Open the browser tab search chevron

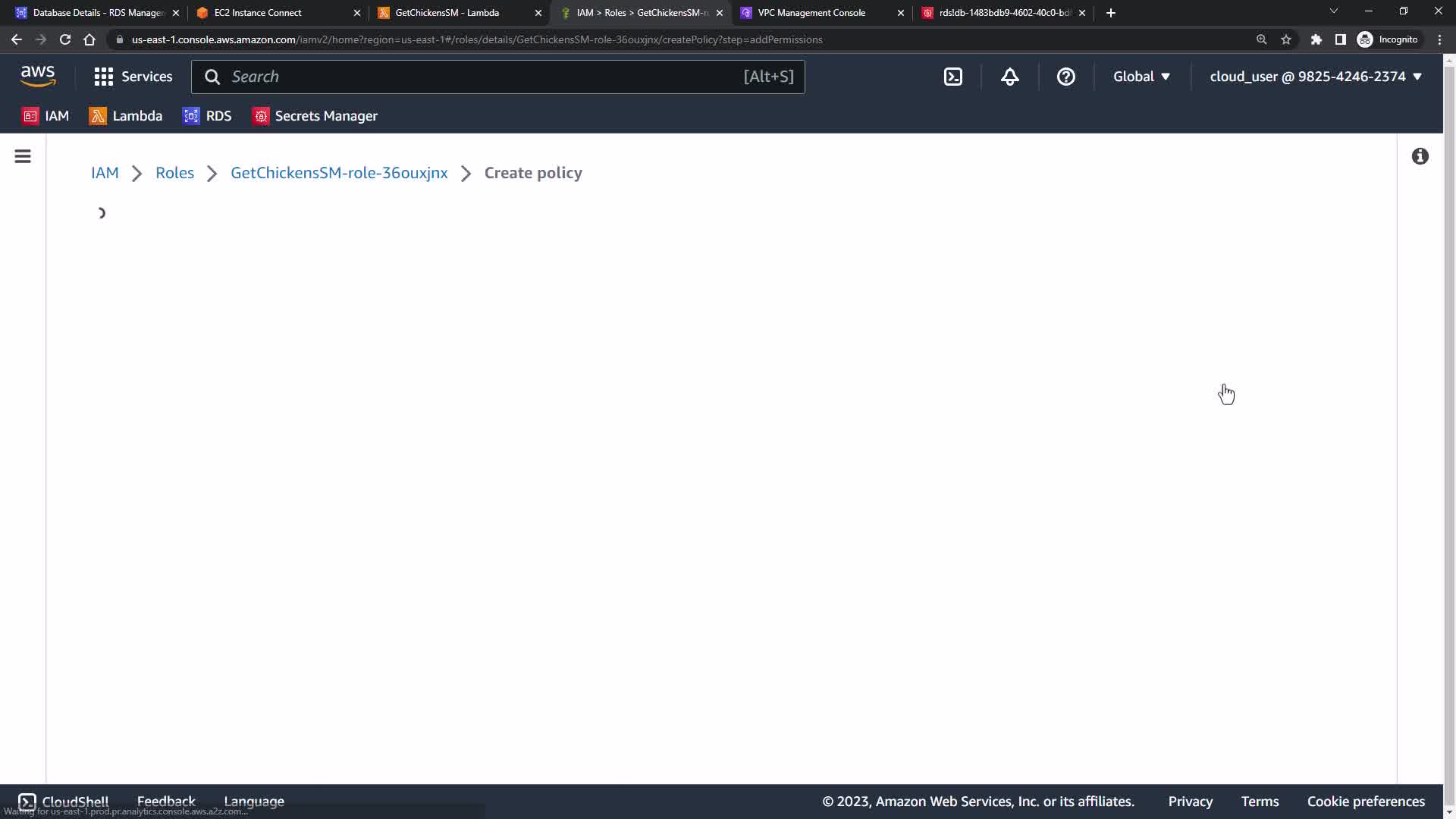click(1334, 11)
